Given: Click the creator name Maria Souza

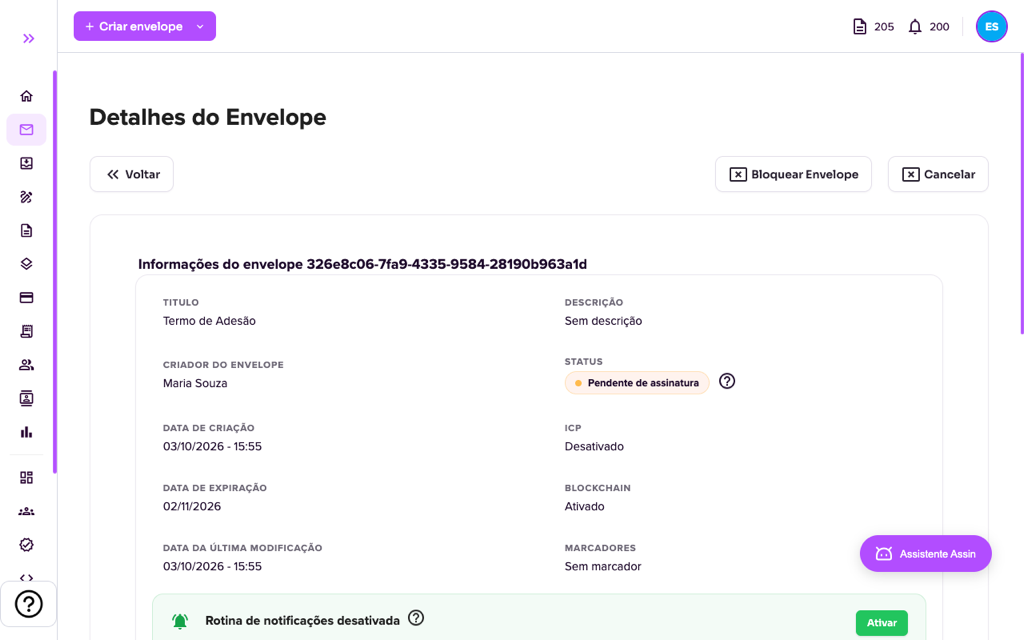Looking at the screenshot, I should coord(195,383).
